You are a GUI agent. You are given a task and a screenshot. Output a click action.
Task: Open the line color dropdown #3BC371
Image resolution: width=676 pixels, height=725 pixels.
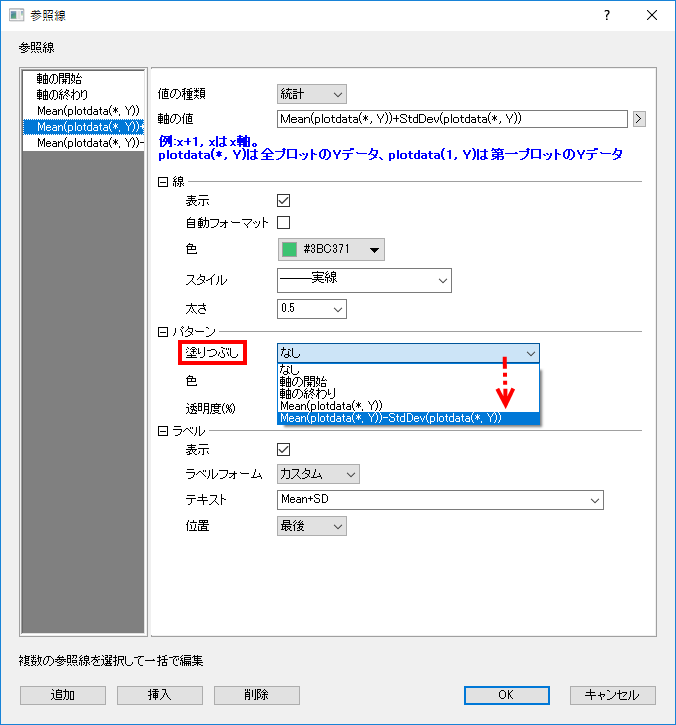tap(331, 249)
